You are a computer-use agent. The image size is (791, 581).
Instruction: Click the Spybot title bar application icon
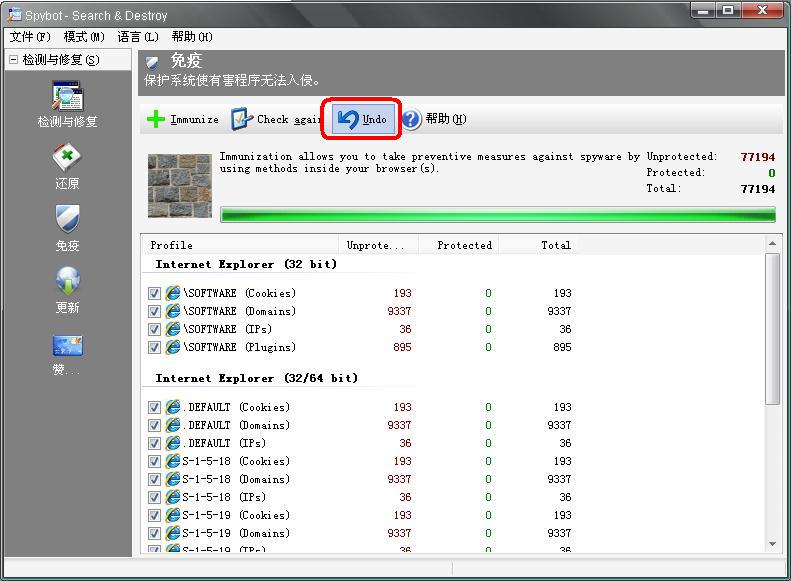click(x=14, y=15)
